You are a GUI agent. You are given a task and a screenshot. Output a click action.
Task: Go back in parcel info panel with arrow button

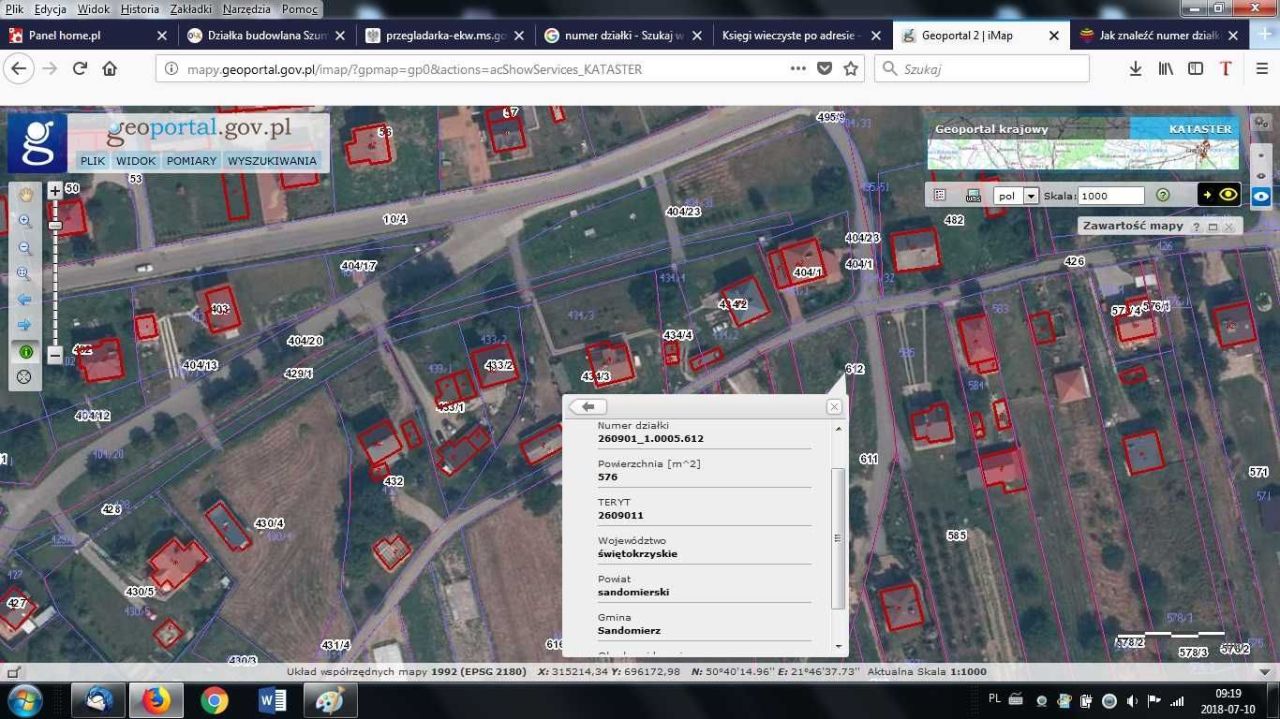click(x=588, y=406)
